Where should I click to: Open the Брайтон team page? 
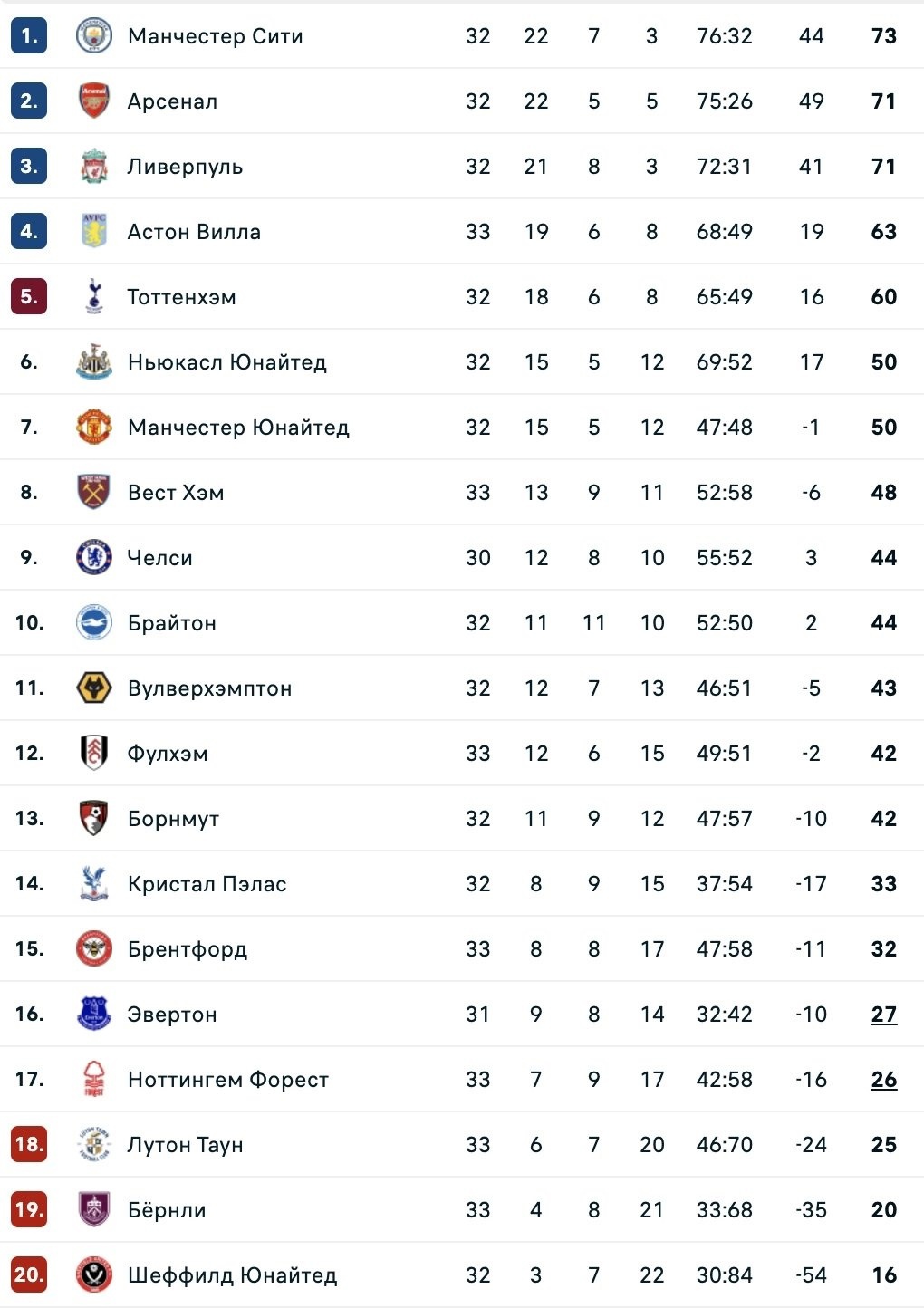(x=172, y=623)
